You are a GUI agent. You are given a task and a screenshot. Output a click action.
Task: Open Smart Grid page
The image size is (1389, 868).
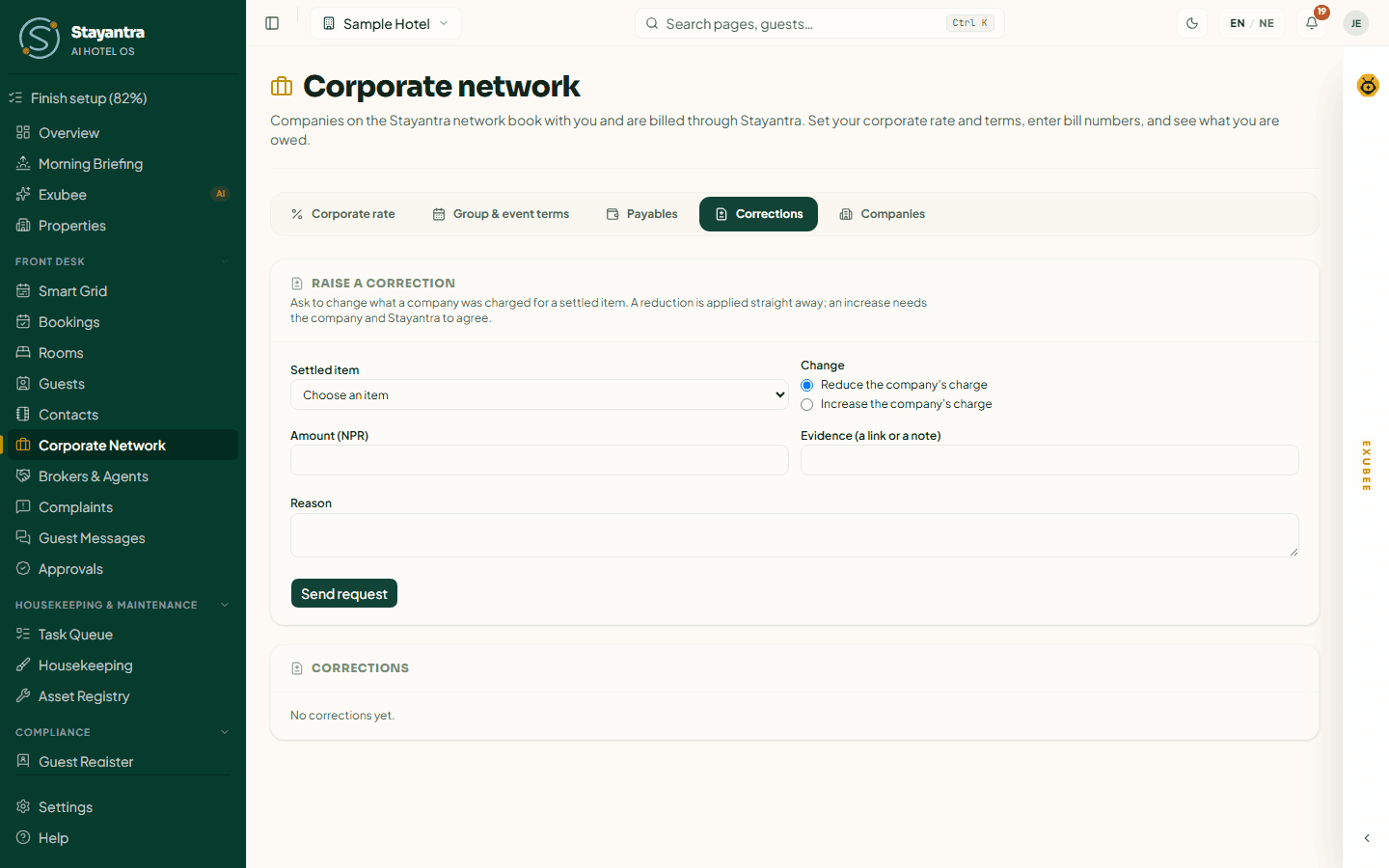[123, 291]
